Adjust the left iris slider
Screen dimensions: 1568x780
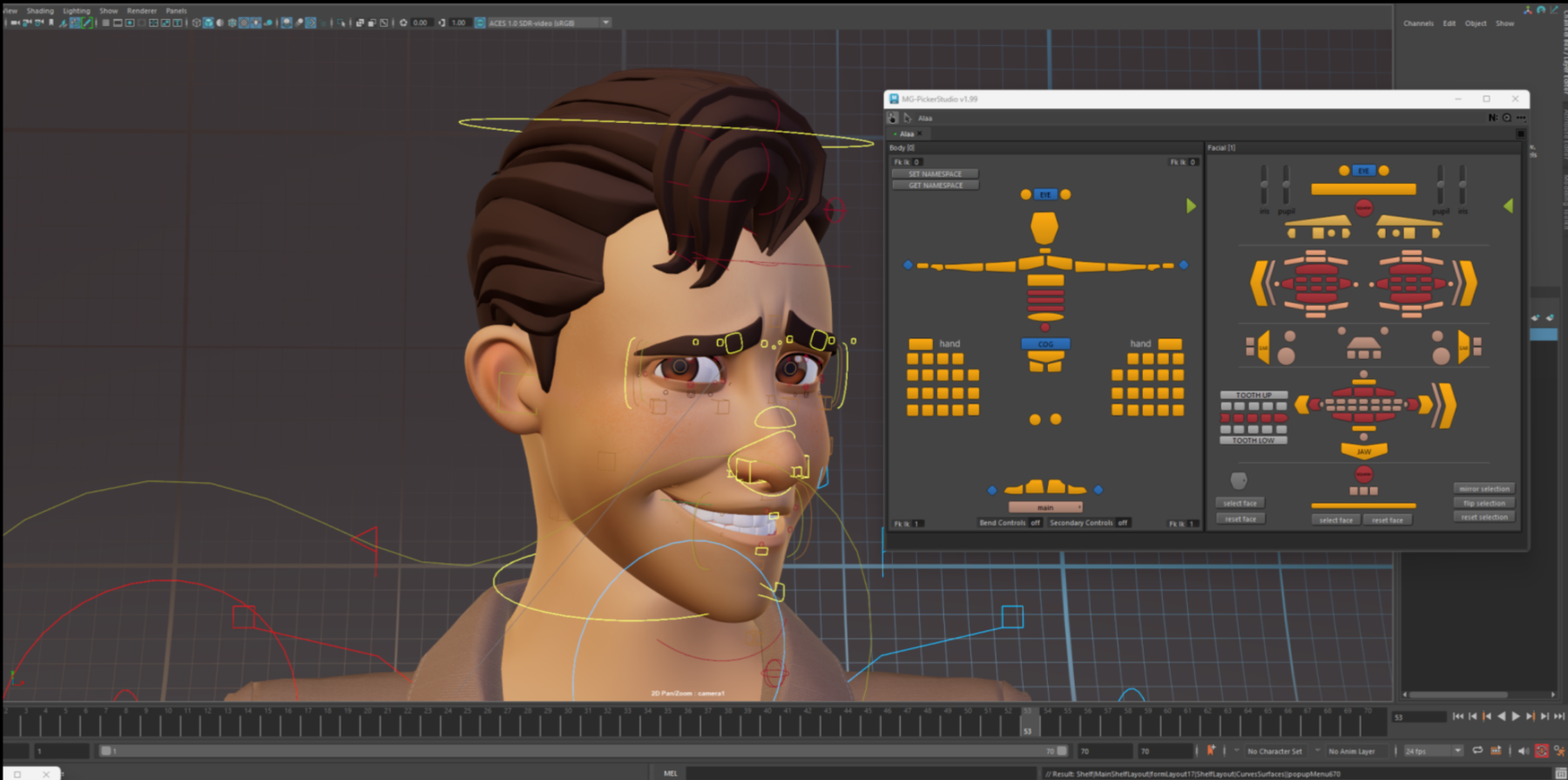1263,185
